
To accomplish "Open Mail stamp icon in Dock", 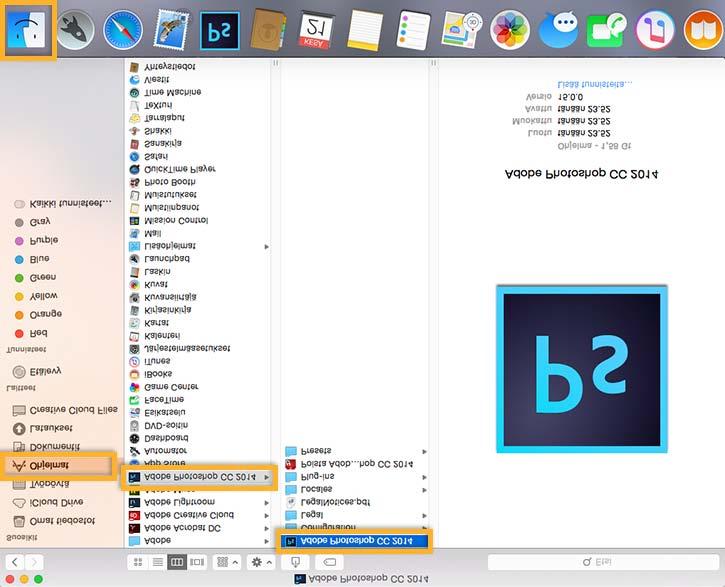I will pos(171,30).
